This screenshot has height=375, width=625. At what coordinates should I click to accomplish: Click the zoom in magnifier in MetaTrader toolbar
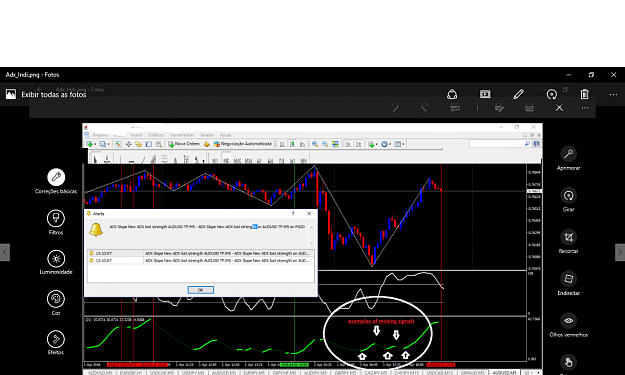click(x=315, y=144)
